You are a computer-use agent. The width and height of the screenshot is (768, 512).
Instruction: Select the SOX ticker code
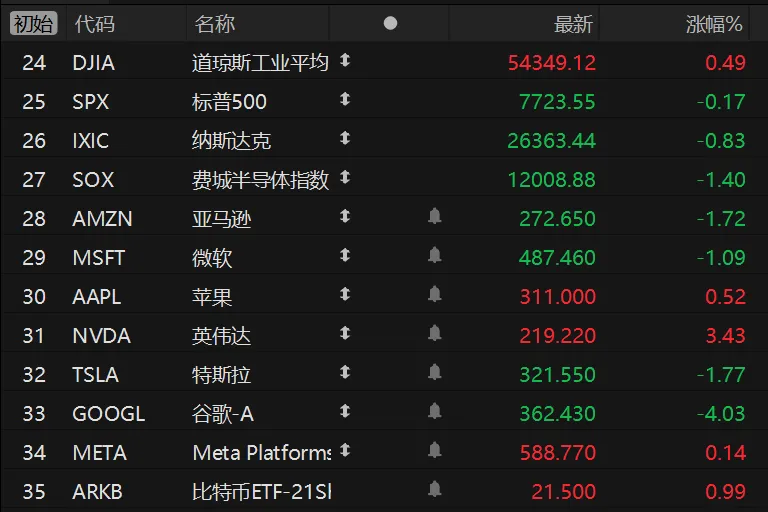click(x=93, y=180)
